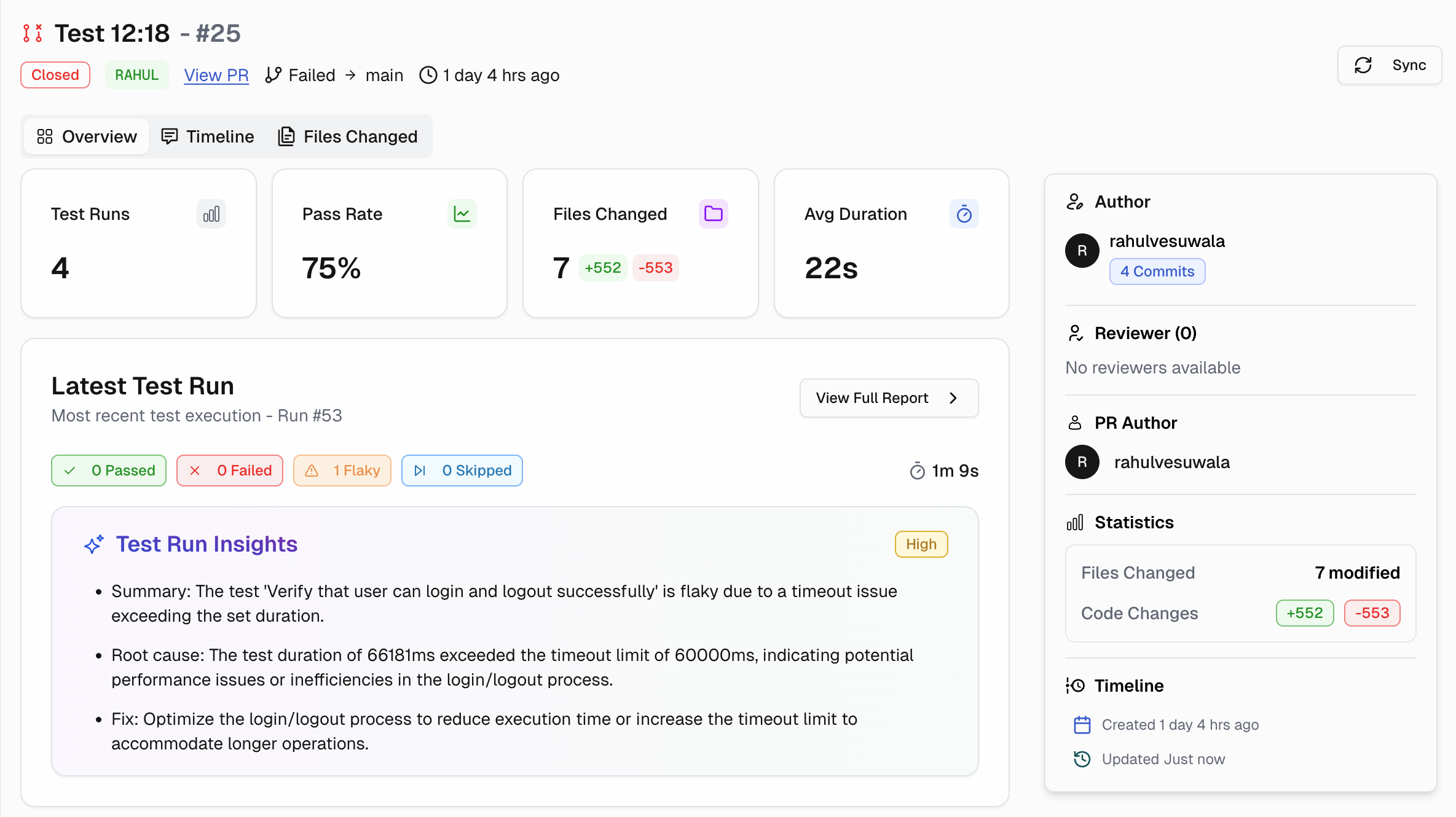Click the sparkle icon beside Test Run Insights

[x=93, y=544]
